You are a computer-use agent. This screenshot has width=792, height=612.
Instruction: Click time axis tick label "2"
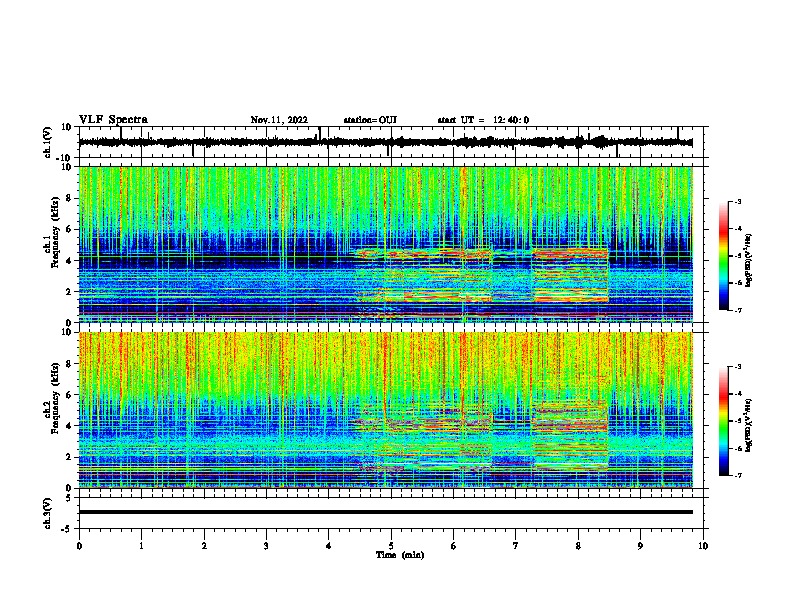coord(204,546)
